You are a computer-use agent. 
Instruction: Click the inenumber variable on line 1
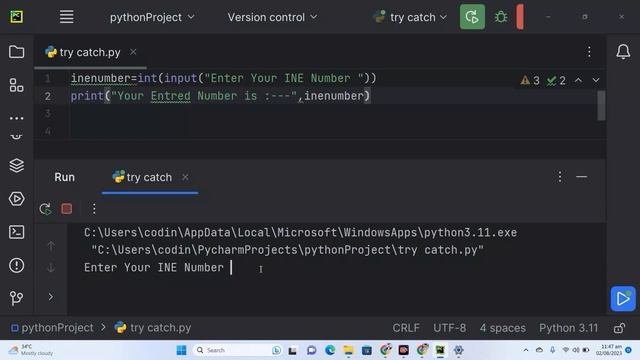(x=100, y=78)
